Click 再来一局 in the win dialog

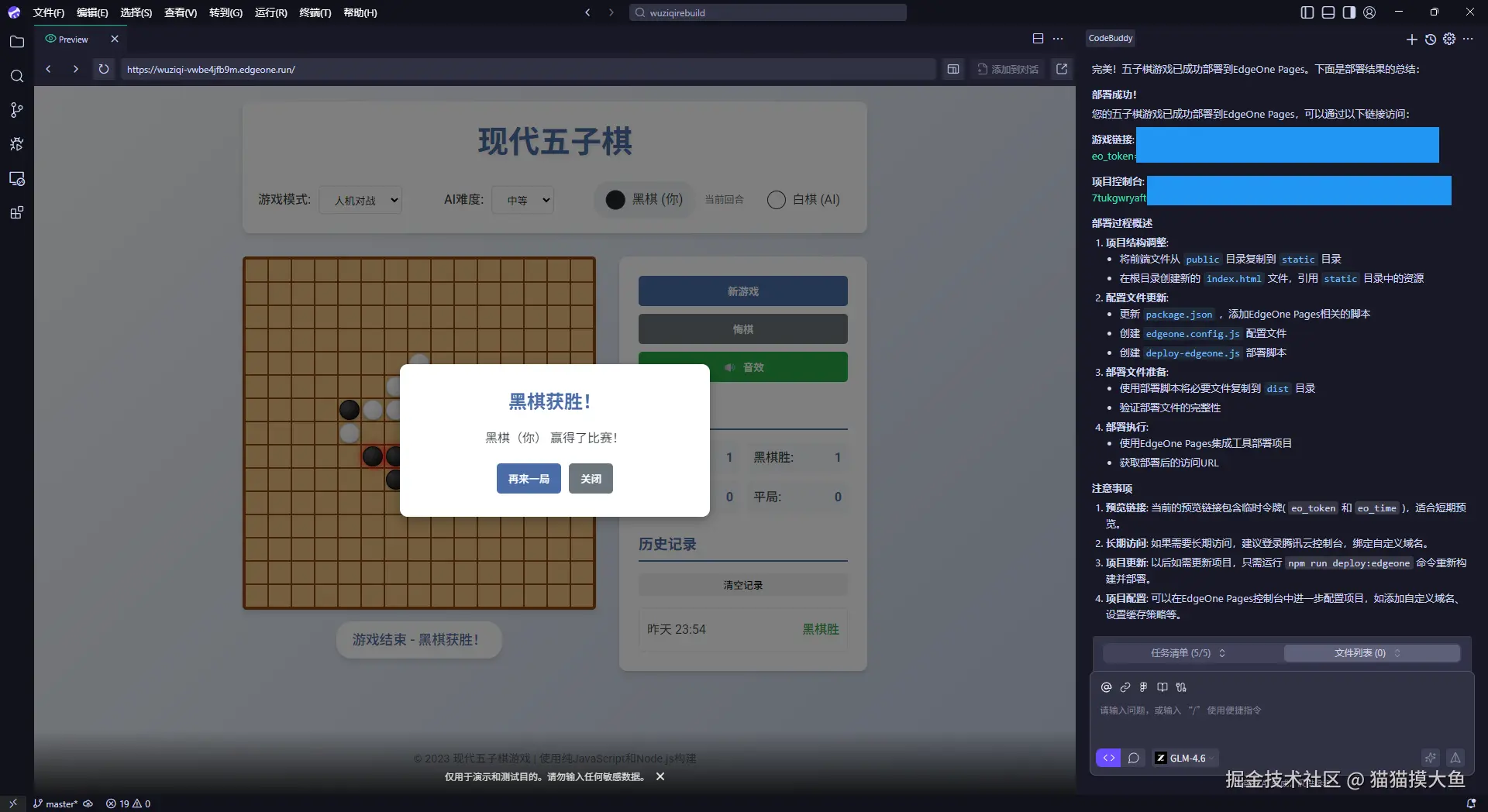point(529,479)
